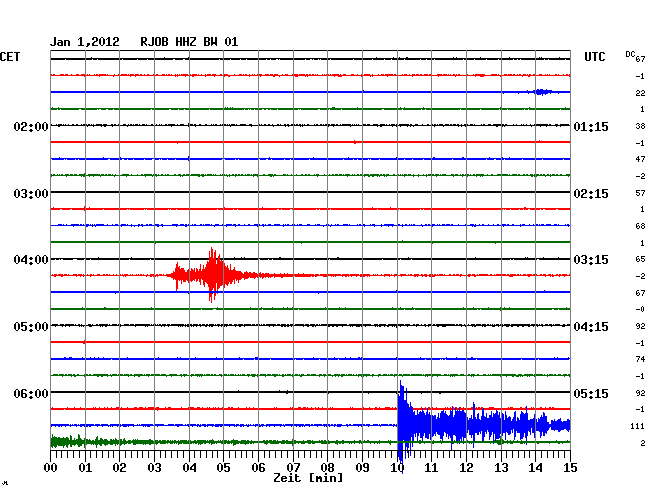Click DC offset value "111"
This screenshot has width=650, height=494.
[638, 426]
